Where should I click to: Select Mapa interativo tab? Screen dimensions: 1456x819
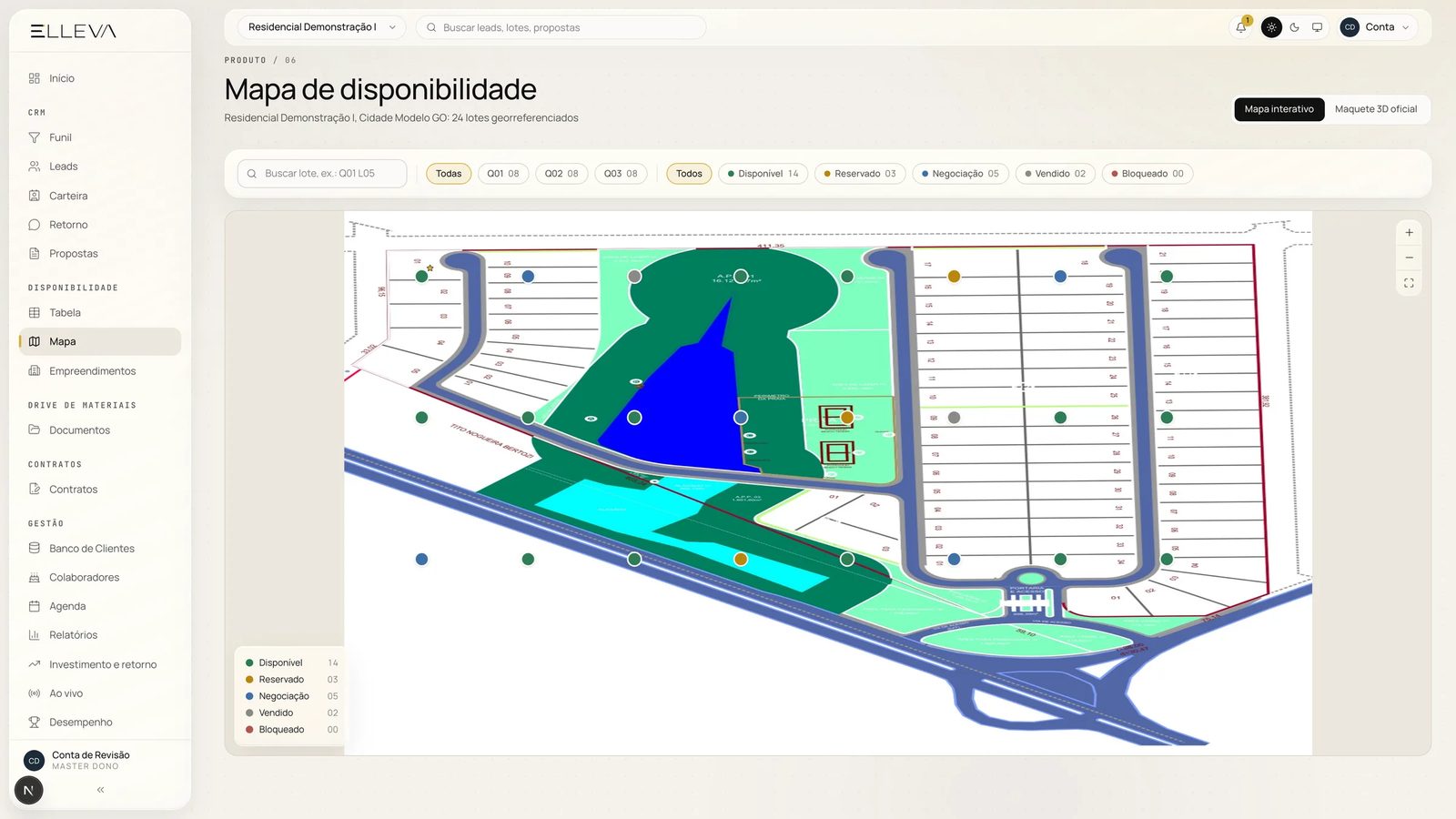coord(1279,109)
